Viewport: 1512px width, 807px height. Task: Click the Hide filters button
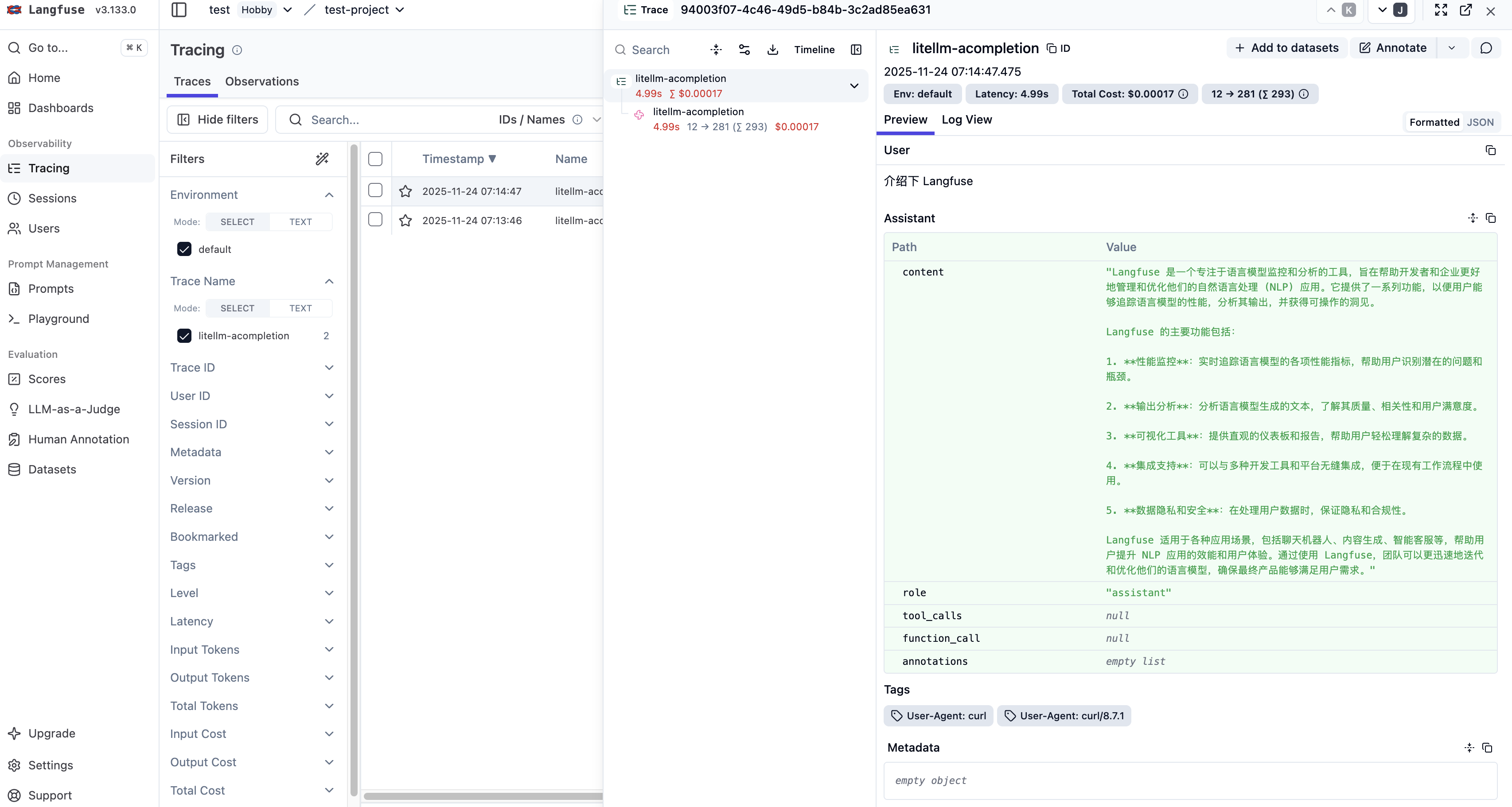click(x=217, y=120)
